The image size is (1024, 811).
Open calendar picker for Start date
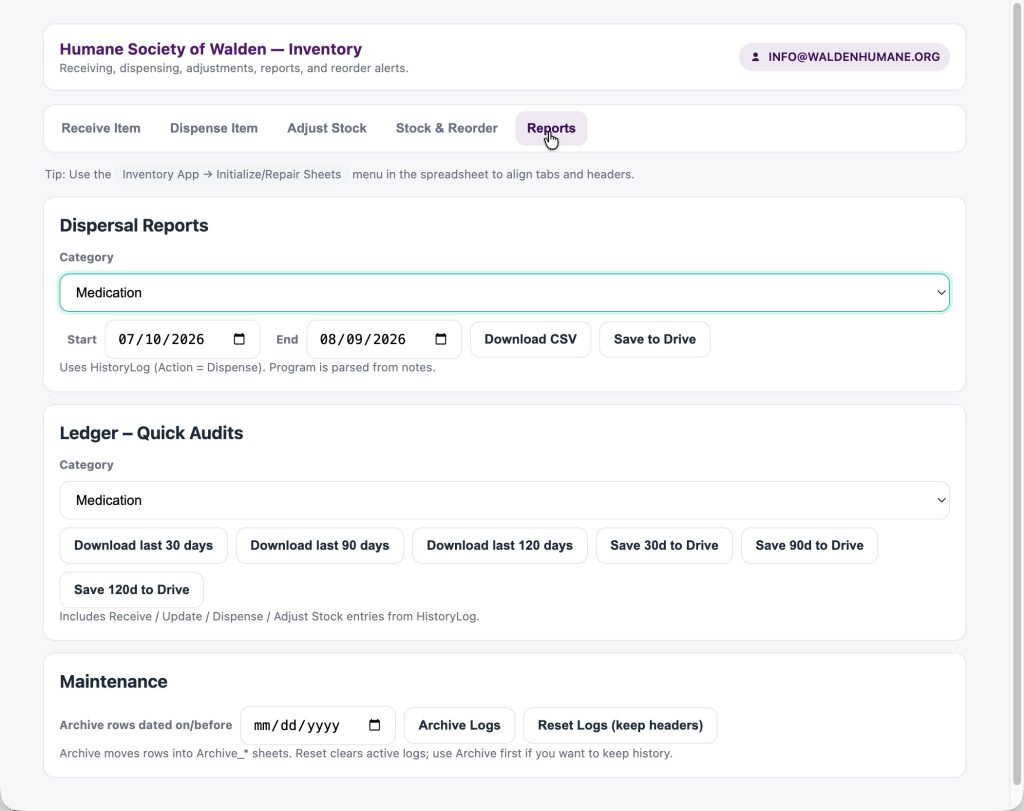point(239,339)
